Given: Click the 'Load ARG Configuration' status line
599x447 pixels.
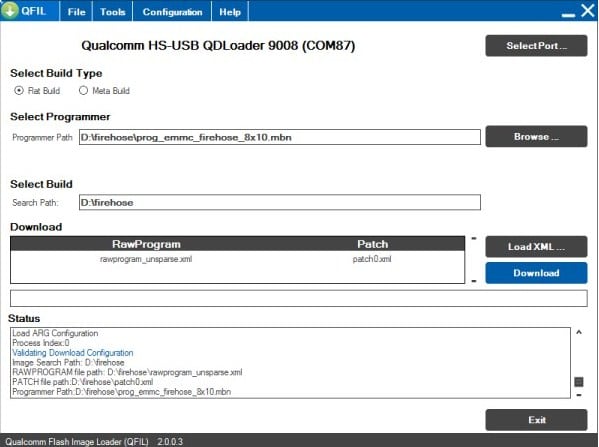Looking at the screenshot, I should (x=55, y=333).
